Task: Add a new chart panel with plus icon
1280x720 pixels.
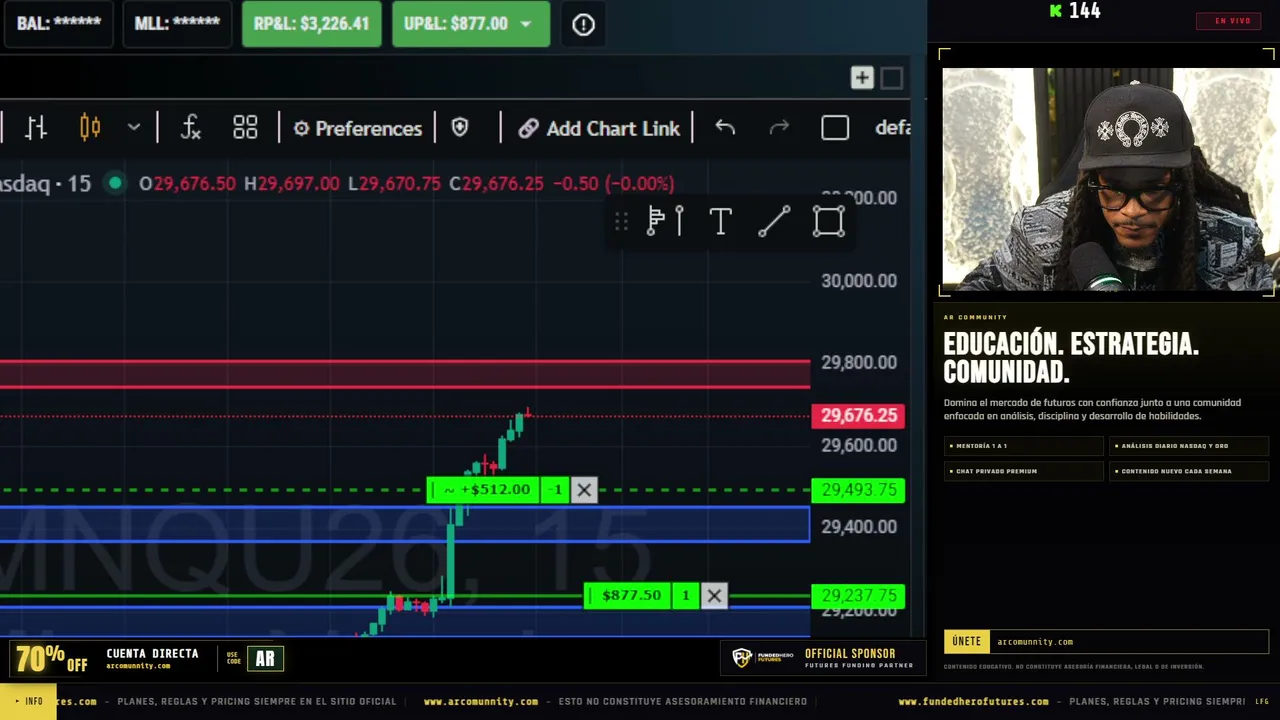Action: click(862, 78)
